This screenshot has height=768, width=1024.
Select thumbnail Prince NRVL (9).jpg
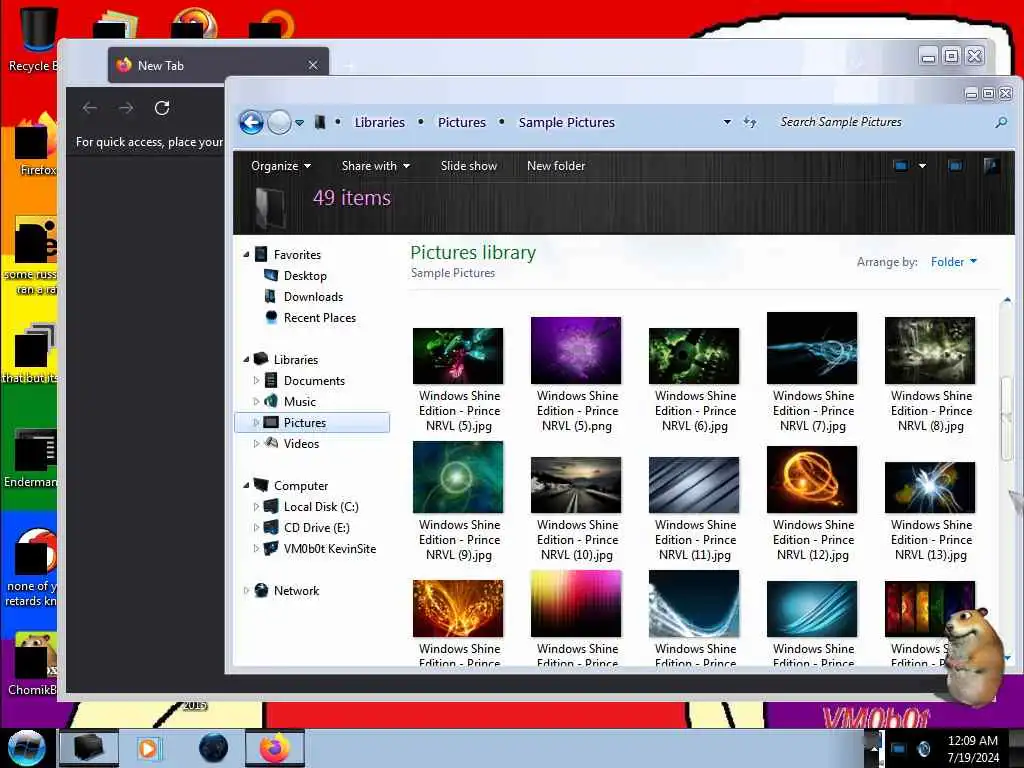[458, 477]
